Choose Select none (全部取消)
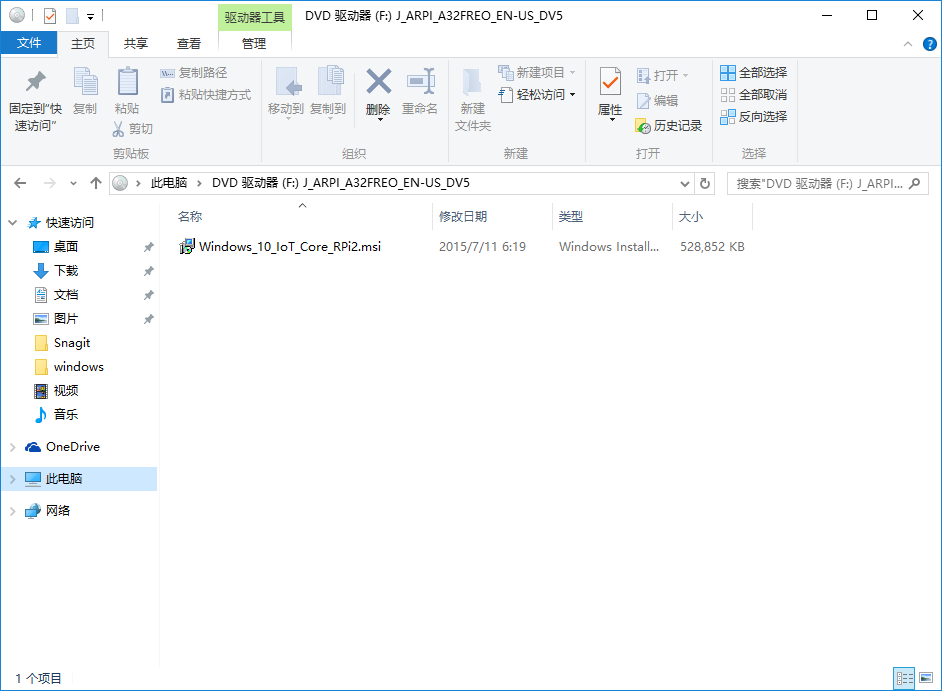 click(753, 94)
